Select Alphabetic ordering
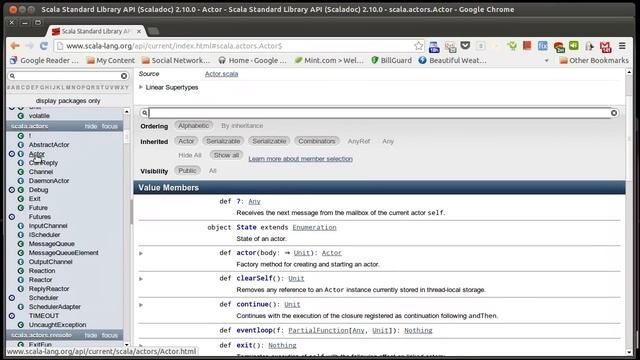The width and height of the screenshot is (640, 360). click(x=193, y=126)
